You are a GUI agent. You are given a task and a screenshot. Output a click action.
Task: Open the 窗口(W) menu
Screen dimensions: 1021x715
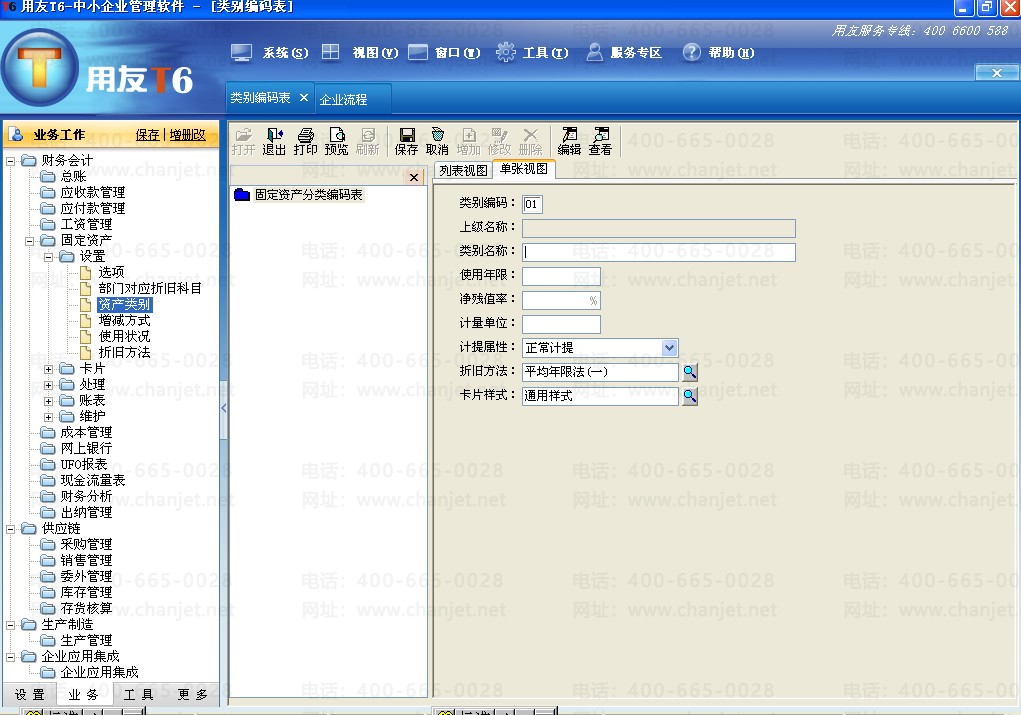pos(444,53)
